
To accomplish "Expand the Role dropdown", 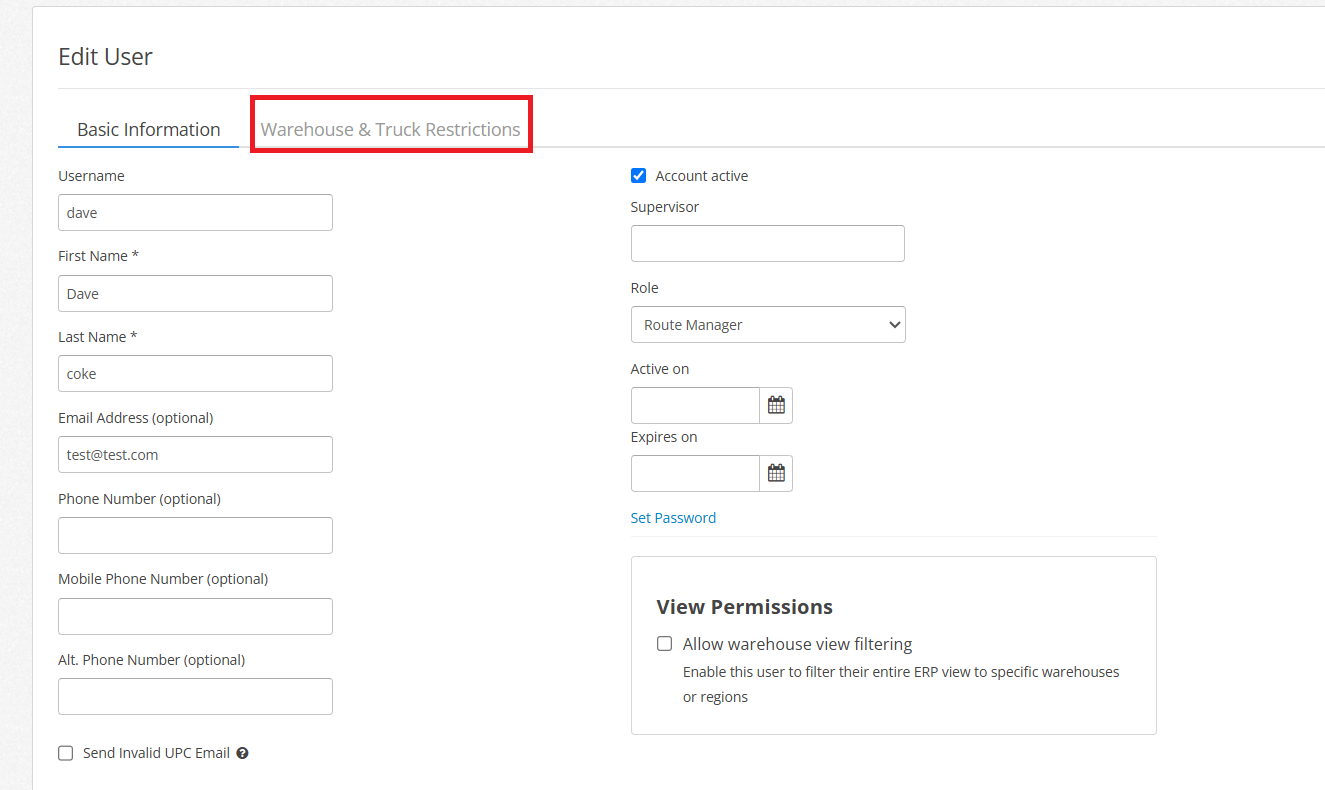I will (768, 325).
